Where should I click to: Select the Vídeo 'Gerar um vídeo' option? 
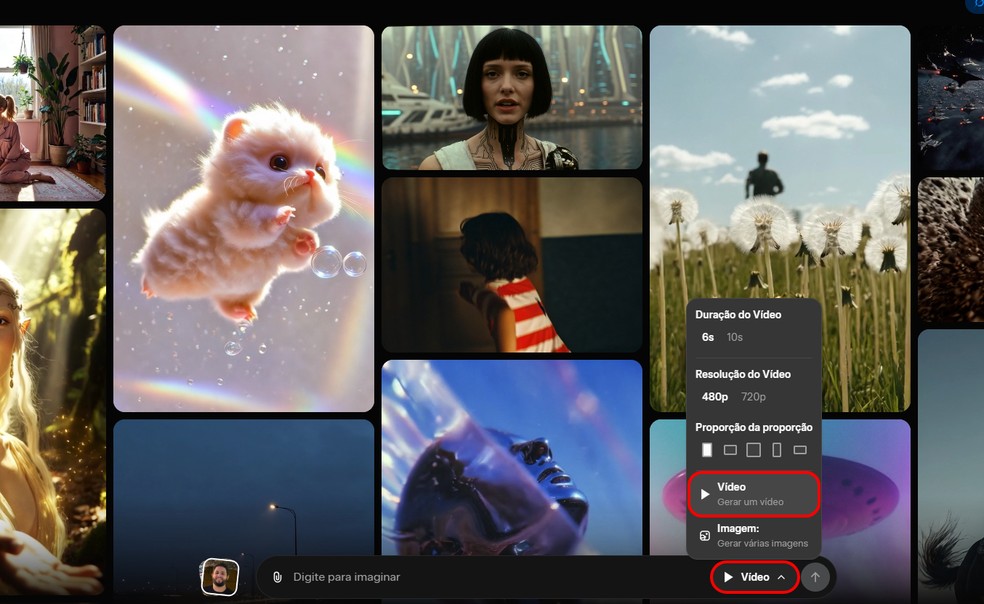click(x=754, y=494)
